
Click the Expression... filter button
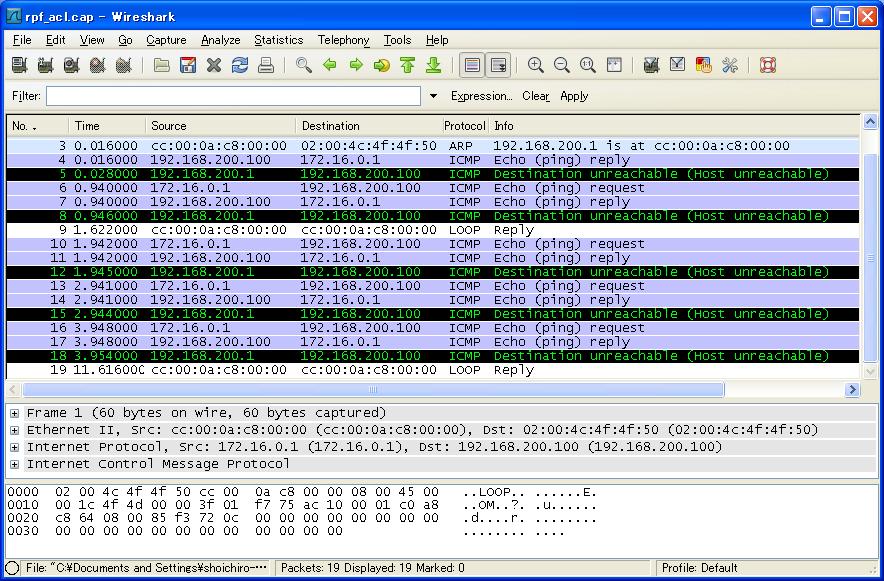(481, 96)
